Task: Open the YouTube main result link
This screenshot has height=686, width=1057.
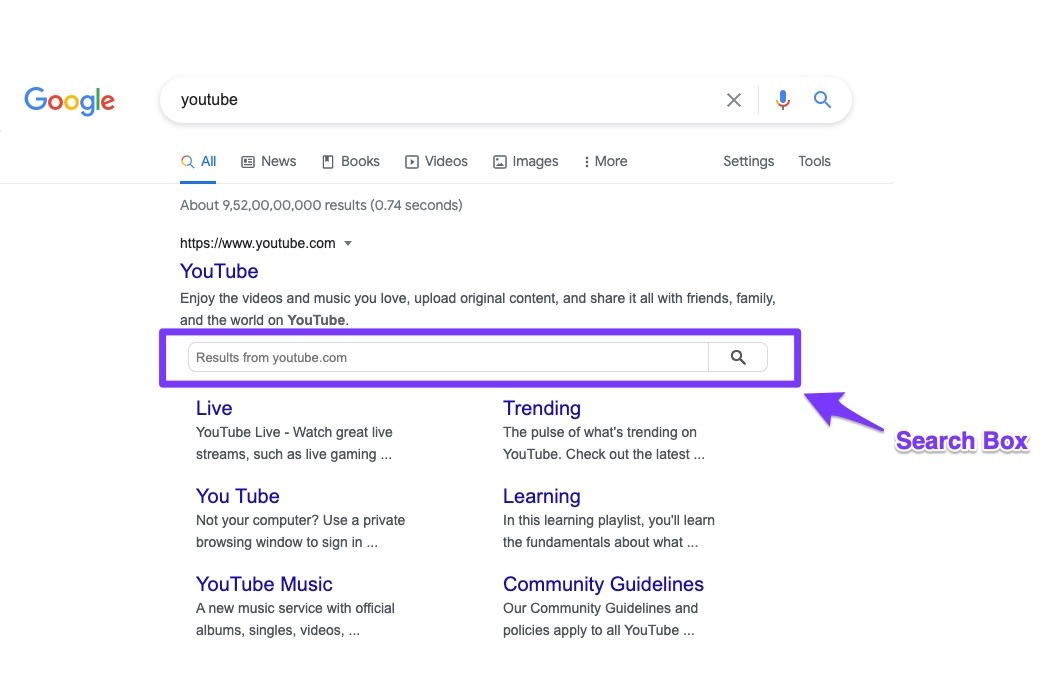Action: [218, 271]
